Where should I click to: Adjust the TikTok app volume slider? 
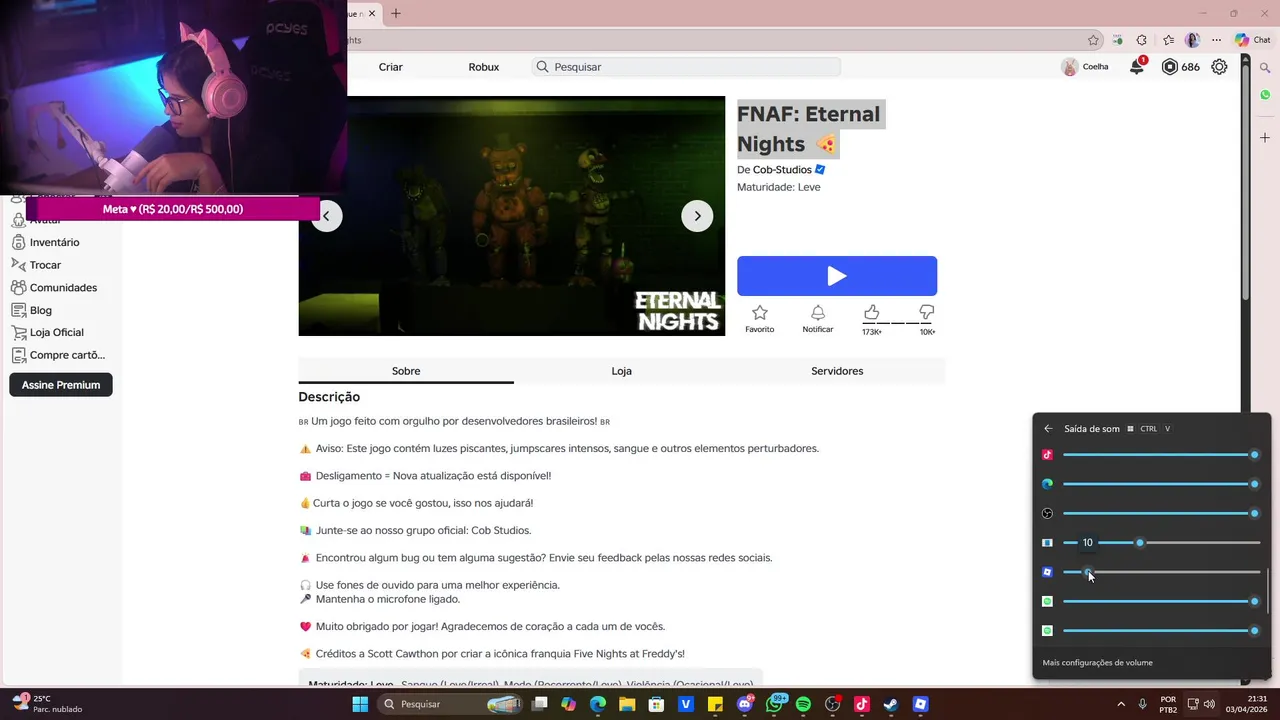(x=1161, y=455)
